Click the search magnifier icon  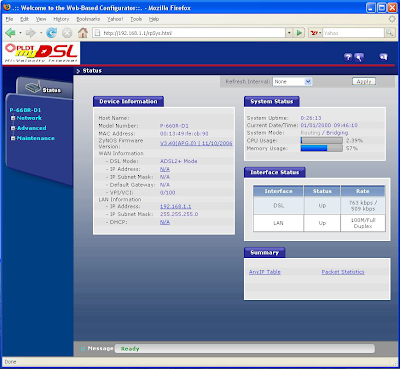[389, 33]
